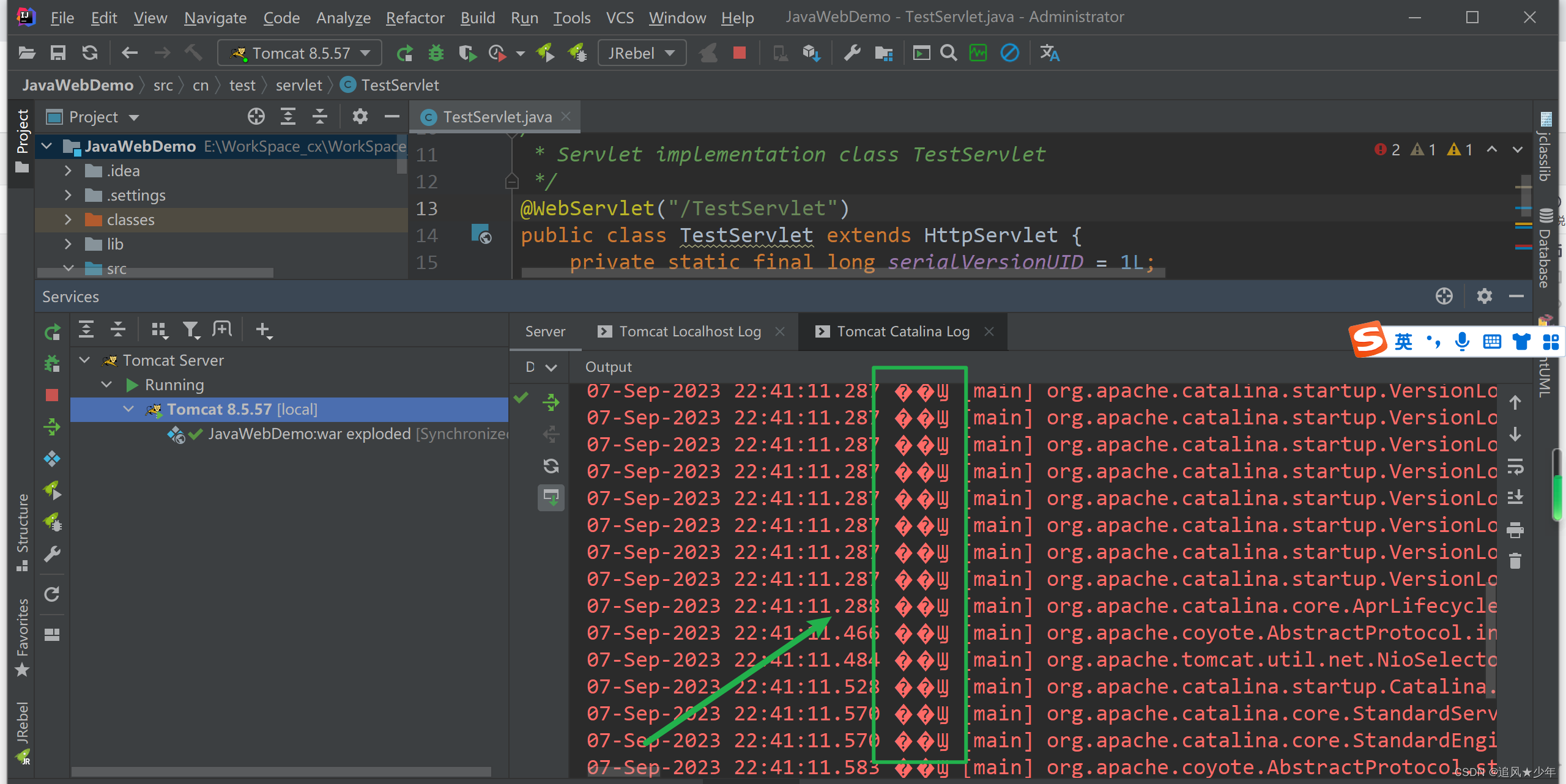Viewport: 1566px width, 784px height.
Task: Click the Group By icon in Services
Action: pos(159,330)
